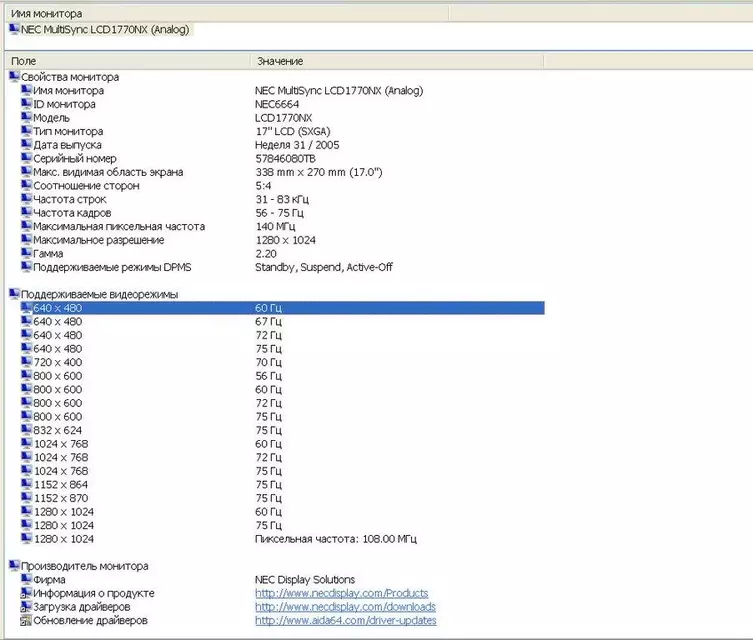The height and width of the screenshot is (640, 753).
Task: Open the aida64.com/driver-updates link
Action: [346, 620]
